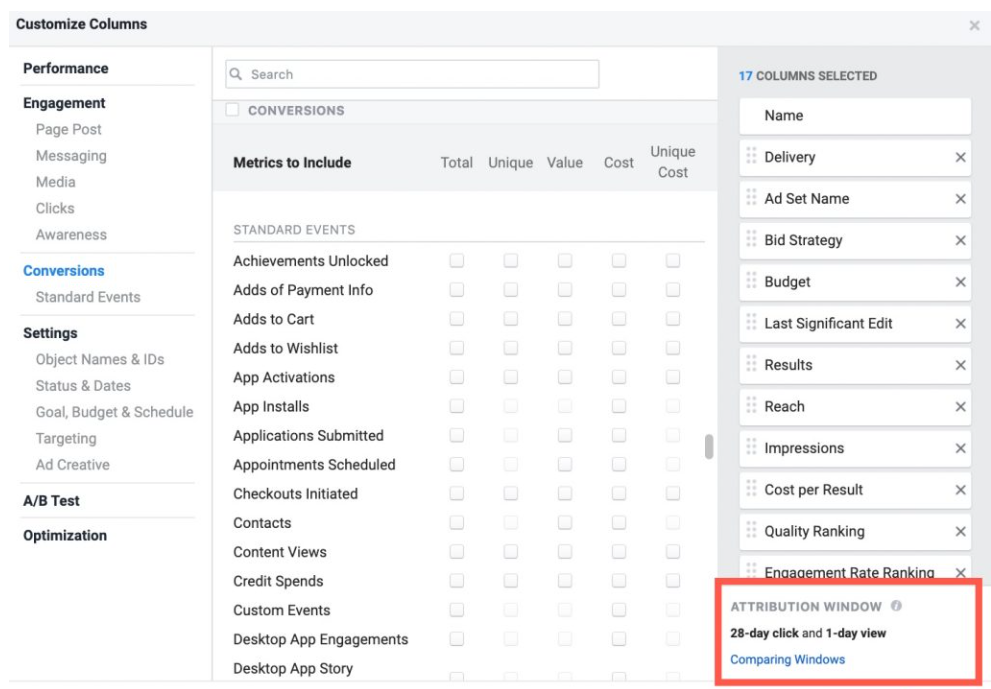Tick Total checkbox for Adds to Cart
This screenshot has height=689, width=991.
tap(456, 319)
